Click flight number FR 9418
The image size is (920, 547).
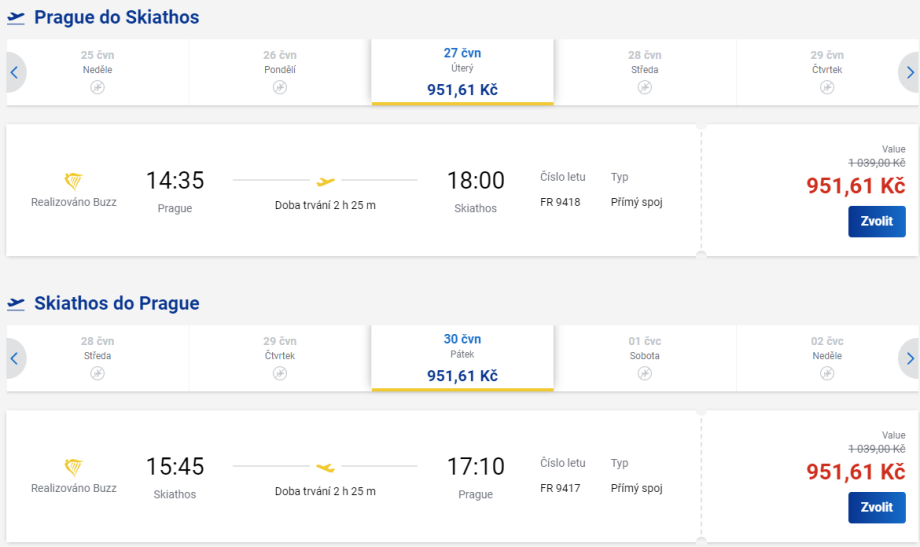click(x=561, y=202)
